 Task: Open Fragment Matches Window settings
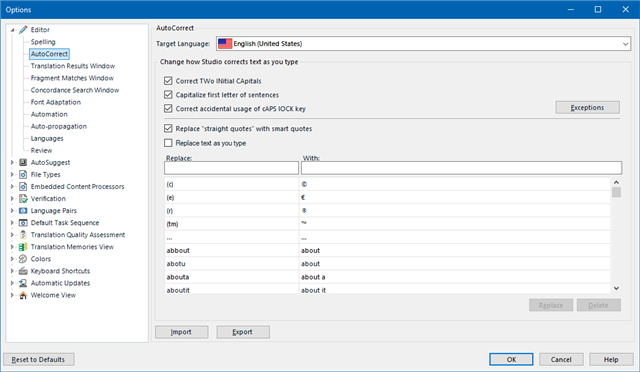click(x=72, y=78)
